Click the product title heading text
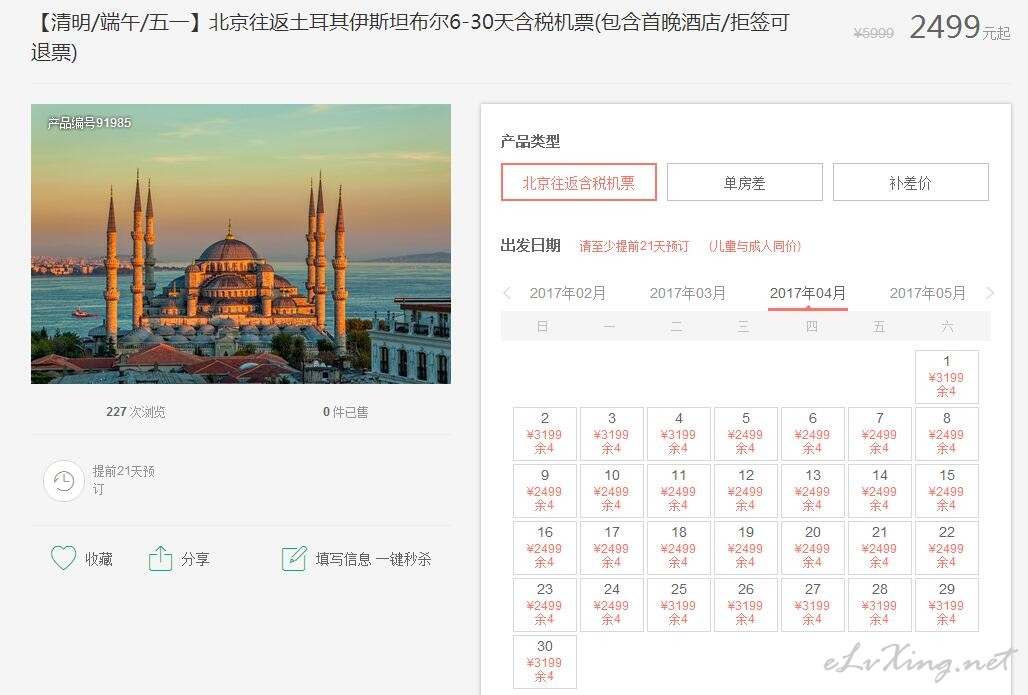 [410, 37]
